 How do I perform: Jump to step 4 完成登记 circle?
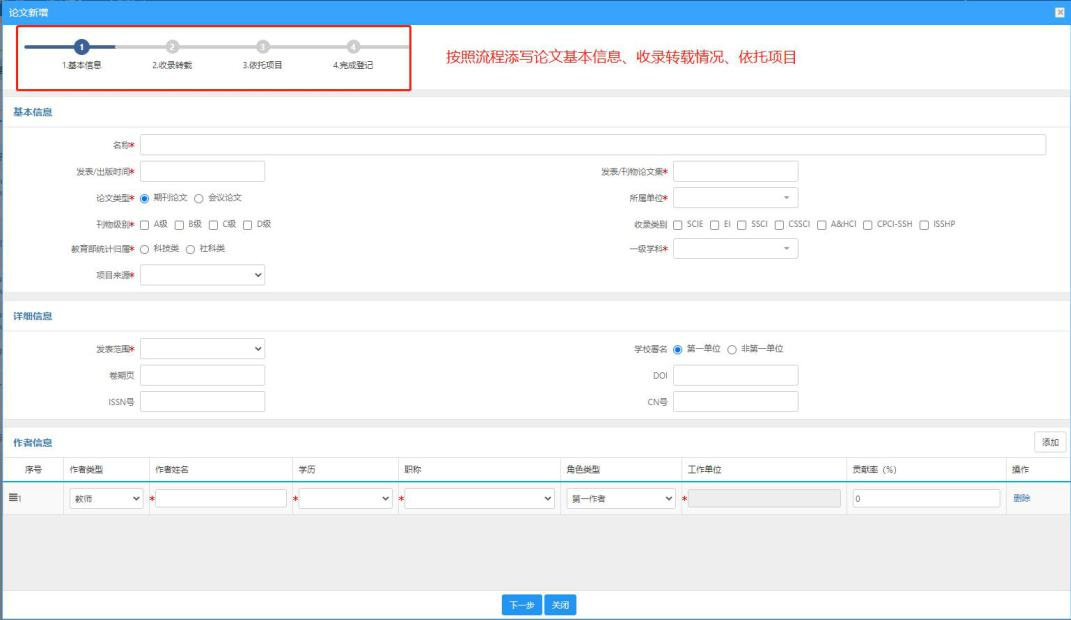click(353, 46)
